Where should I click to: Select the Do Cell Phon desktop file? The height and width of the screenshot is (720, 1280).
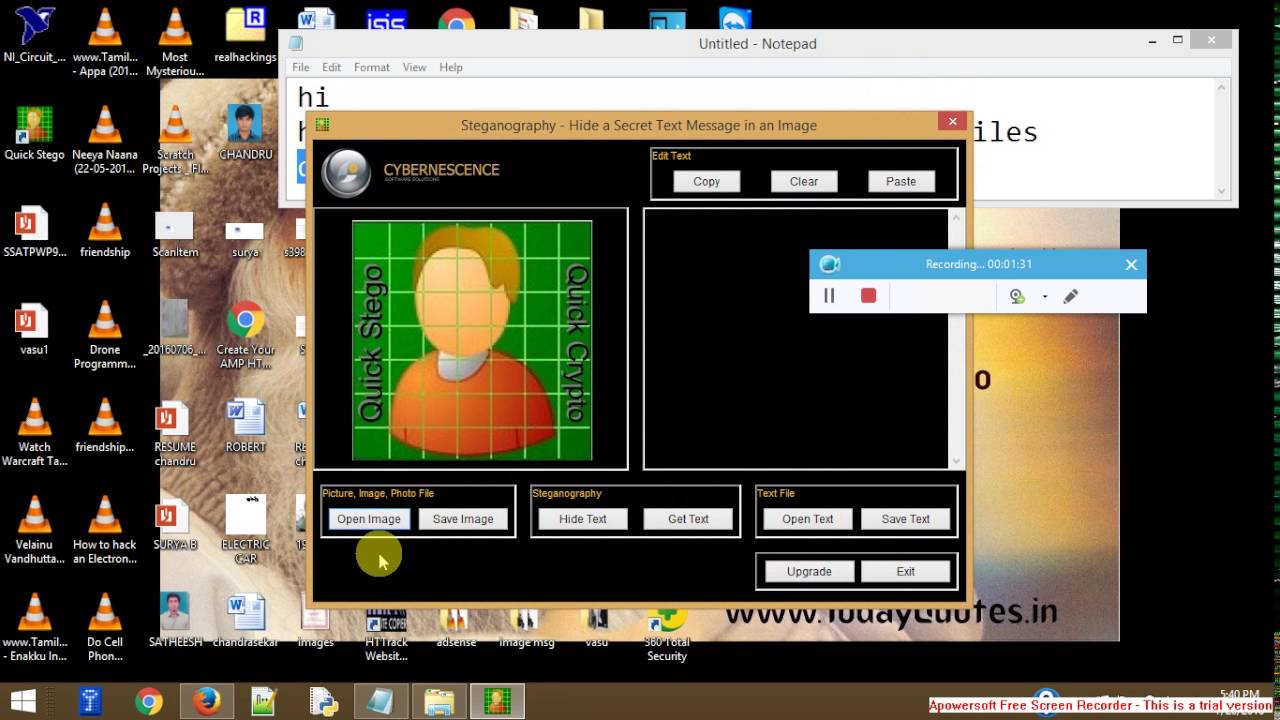[x=105, y=627]
